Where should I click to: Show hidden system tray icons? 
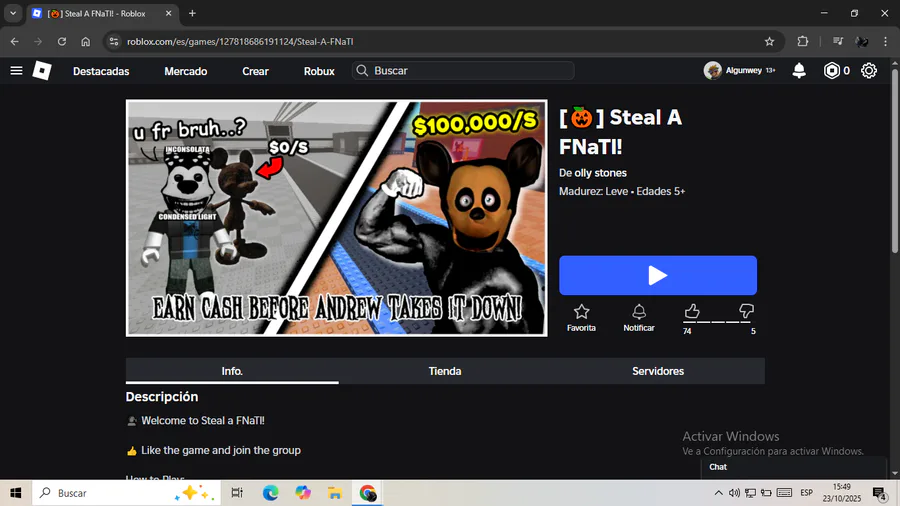718,493
